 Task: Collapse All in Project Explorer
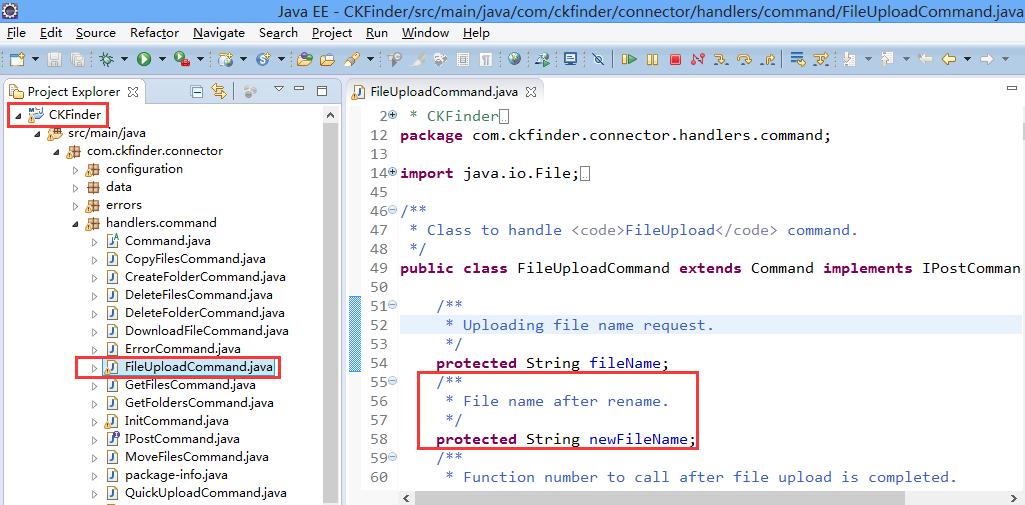click(197, 91)
